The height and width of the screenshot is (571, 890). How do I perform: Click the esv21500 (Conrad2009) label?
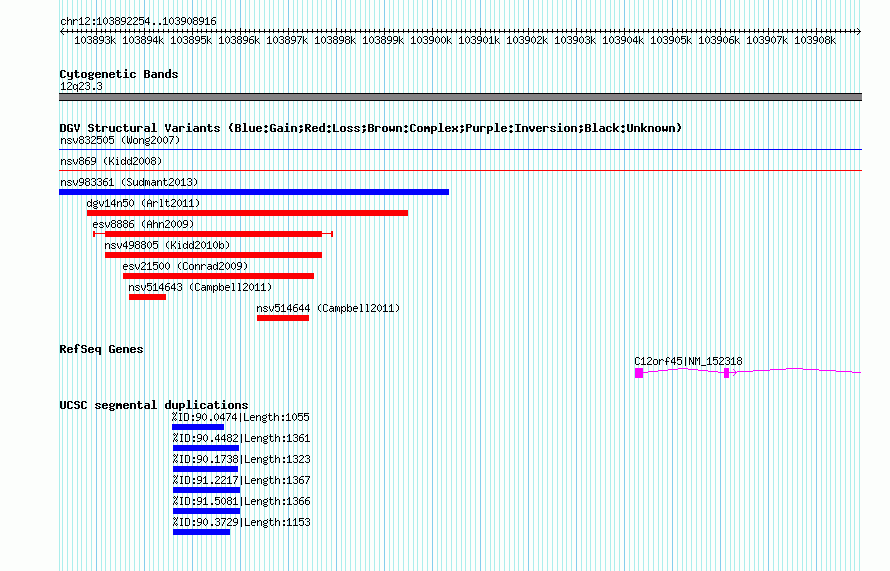(x=185, y=266)
